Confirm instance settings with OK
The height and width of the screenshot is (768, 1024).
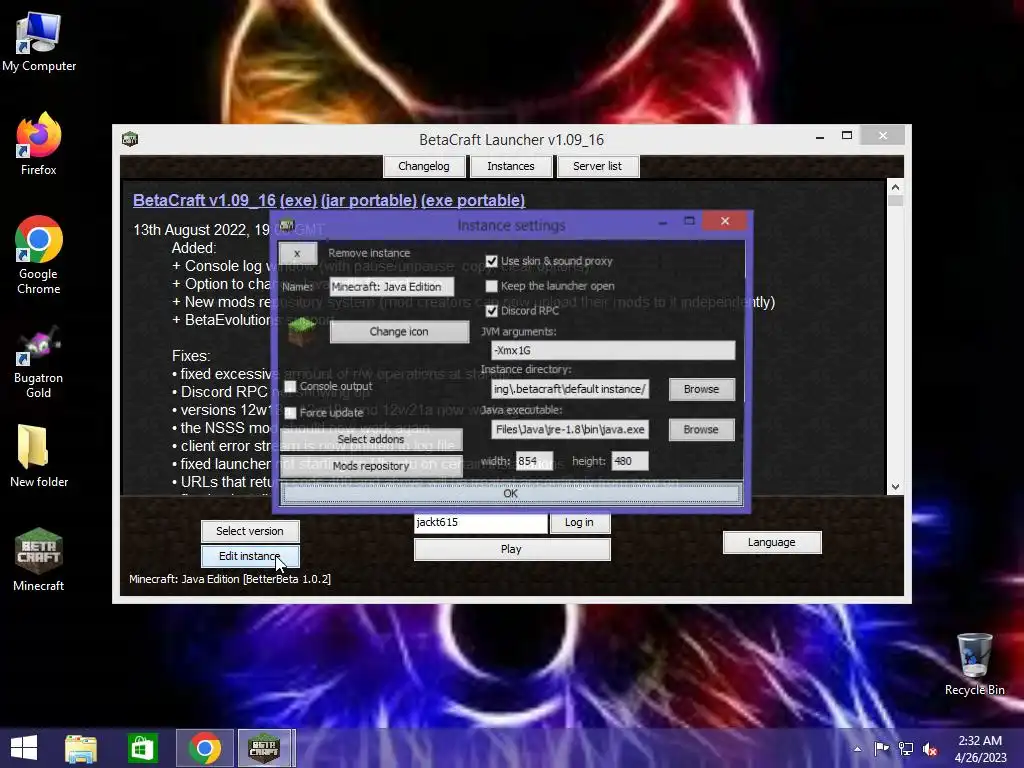(511, 494)
